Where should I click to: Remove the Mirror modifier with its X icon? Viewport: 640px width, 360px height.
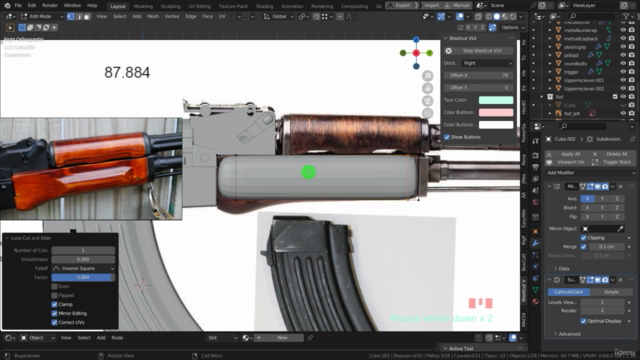[621, 187]
